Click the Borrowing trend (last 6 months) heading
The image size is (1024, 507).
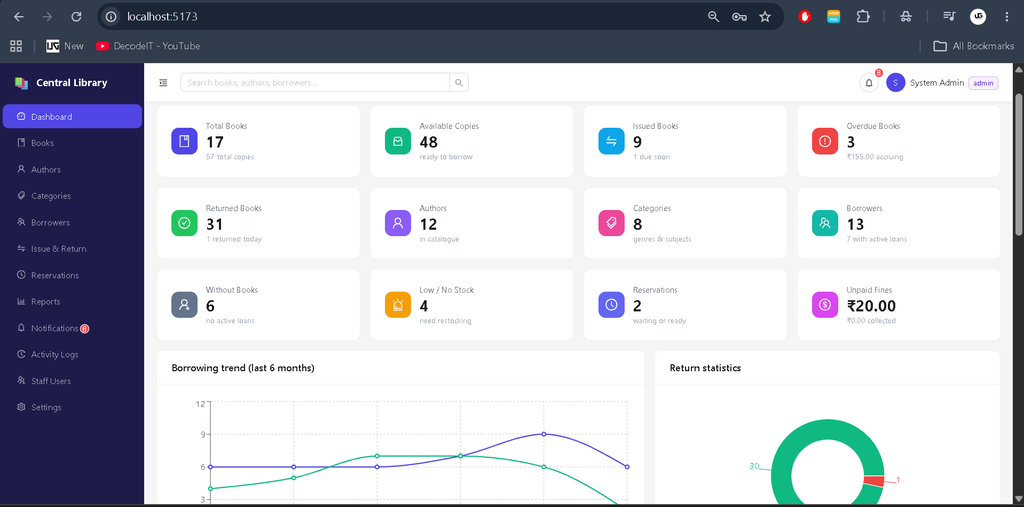click(243, 368)
